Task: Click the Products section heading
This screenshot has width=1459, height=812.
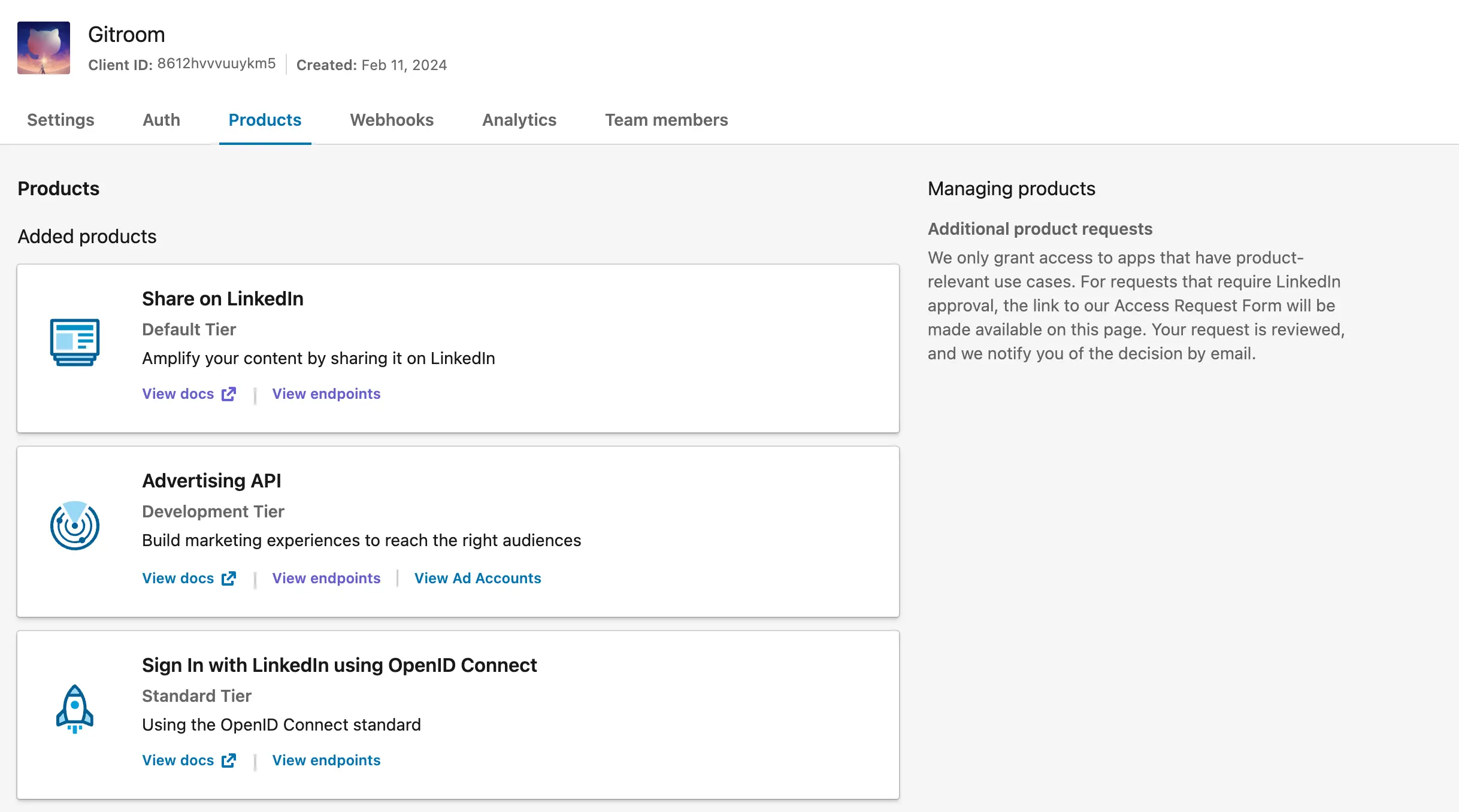Action: (x=58, y=189)
